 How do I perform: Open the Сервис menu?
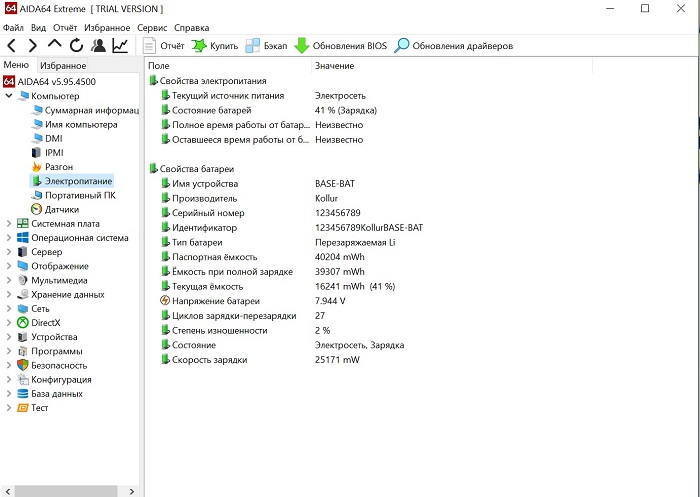tap(152, 28)
